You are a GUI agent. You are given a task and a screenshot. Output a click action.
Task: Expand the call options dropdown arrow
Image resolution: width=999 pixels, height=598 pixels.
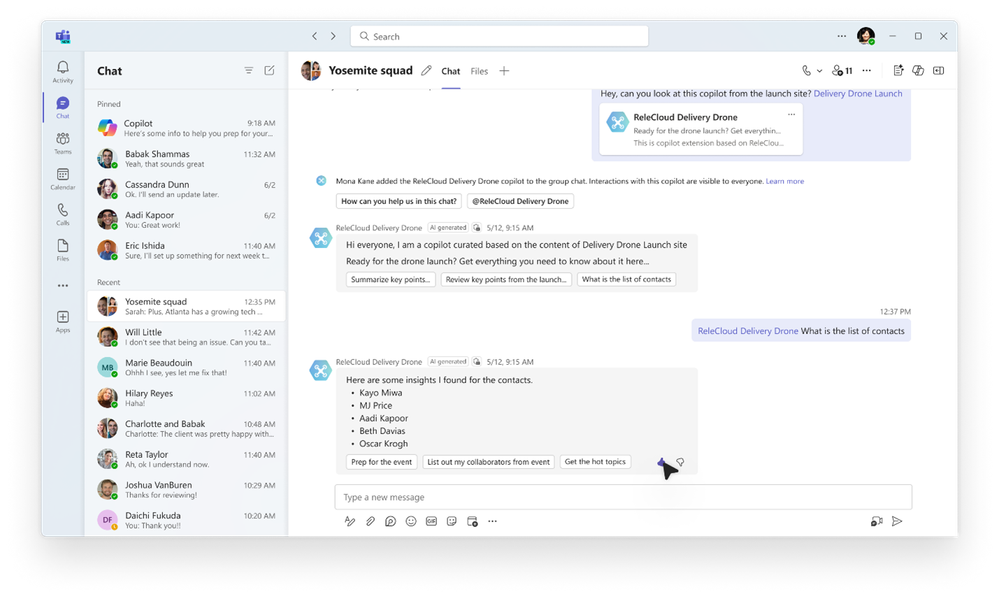[x=819, y=71]
